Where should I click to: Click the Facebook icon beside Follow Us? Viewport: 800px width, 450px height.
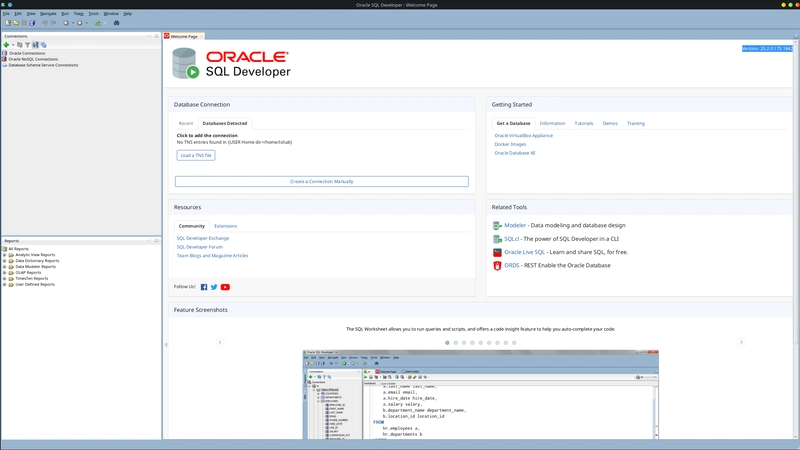click(x=204, y=287)
